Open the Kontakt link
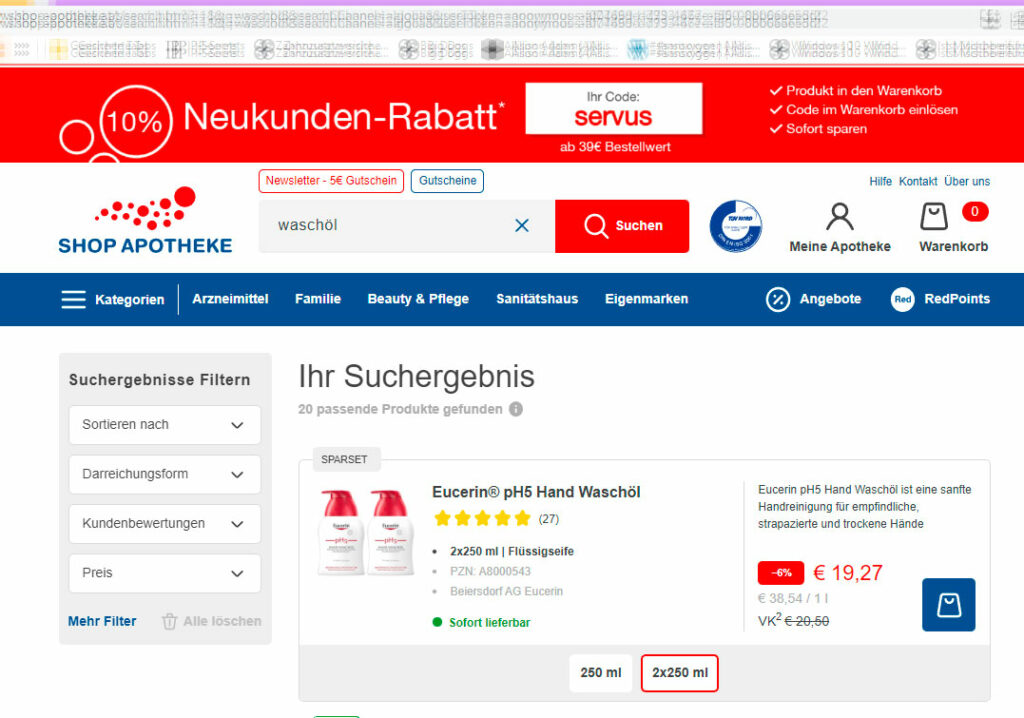 point(918,182)
